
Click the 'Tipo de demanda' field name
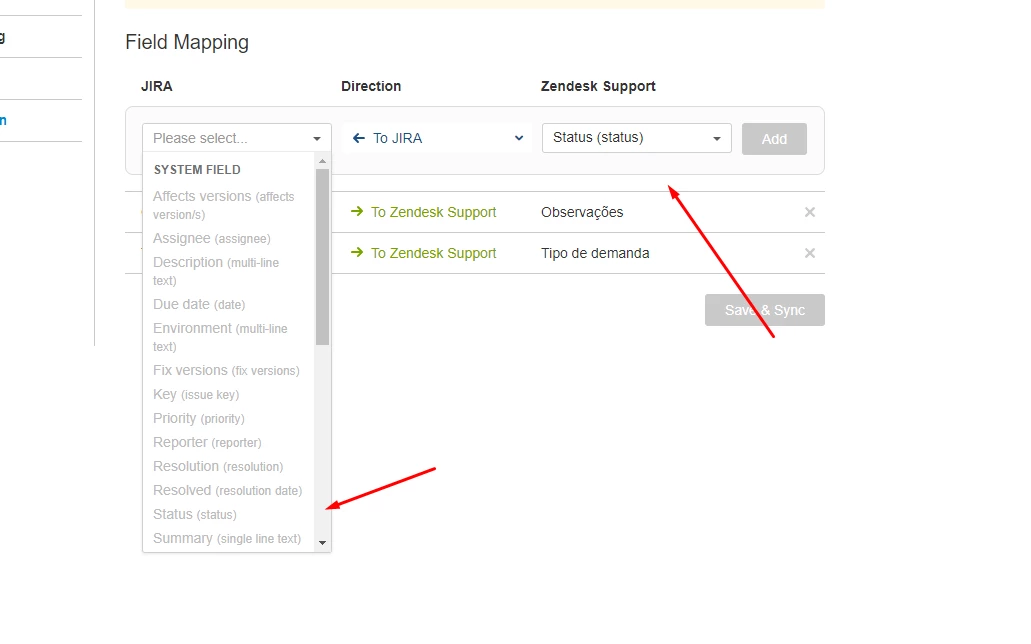click(x=595, y=253)
